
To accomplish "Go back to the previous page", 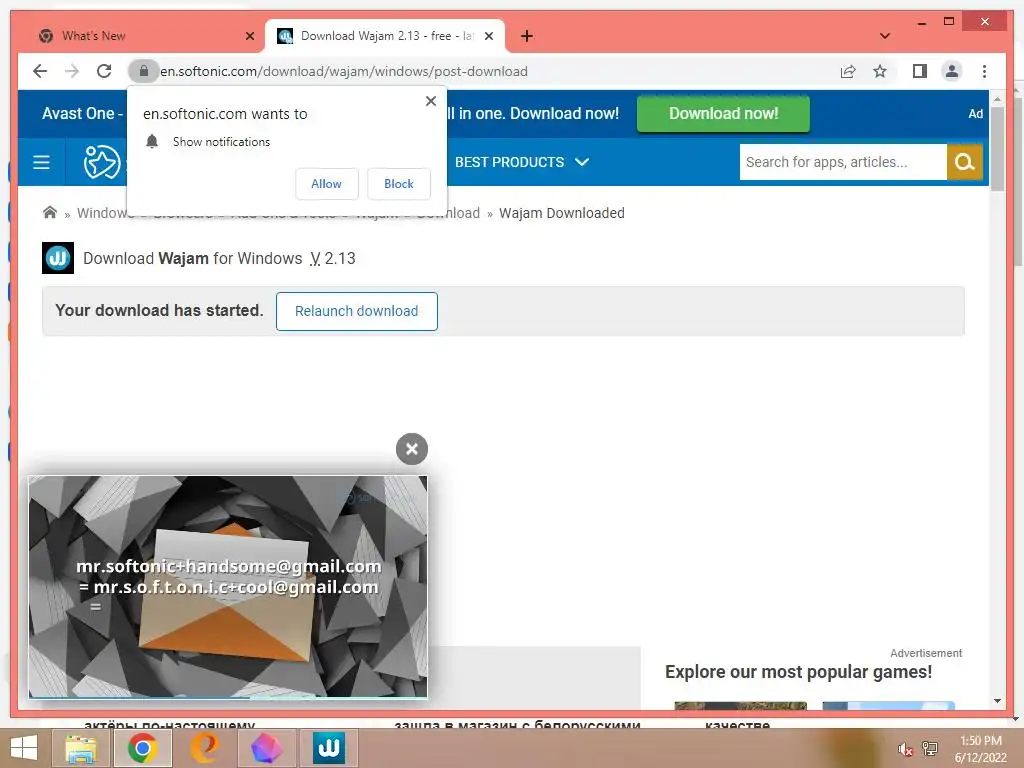I will click(x=40, y=71).
